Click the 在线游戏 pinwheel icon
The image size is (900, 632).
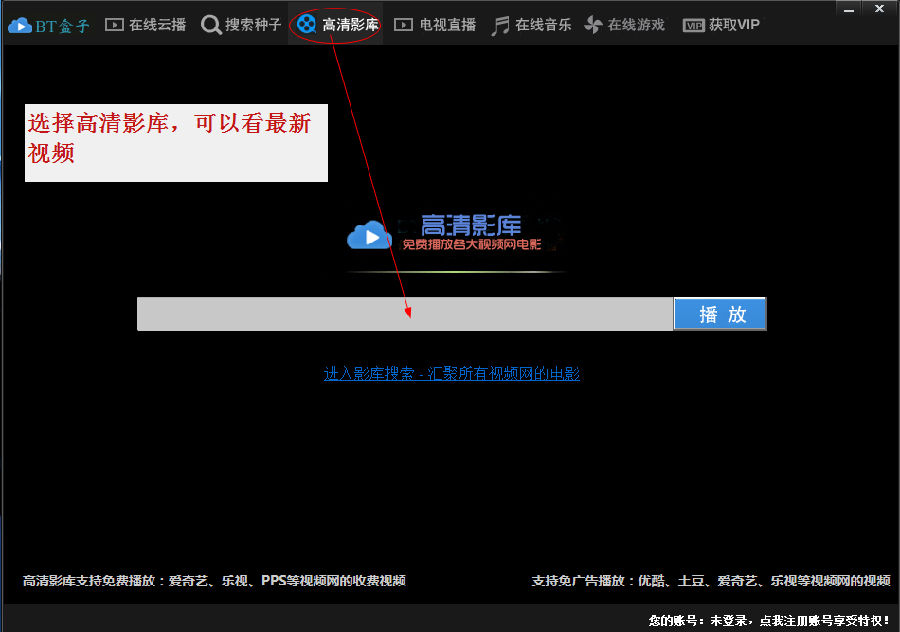point(594,25)
